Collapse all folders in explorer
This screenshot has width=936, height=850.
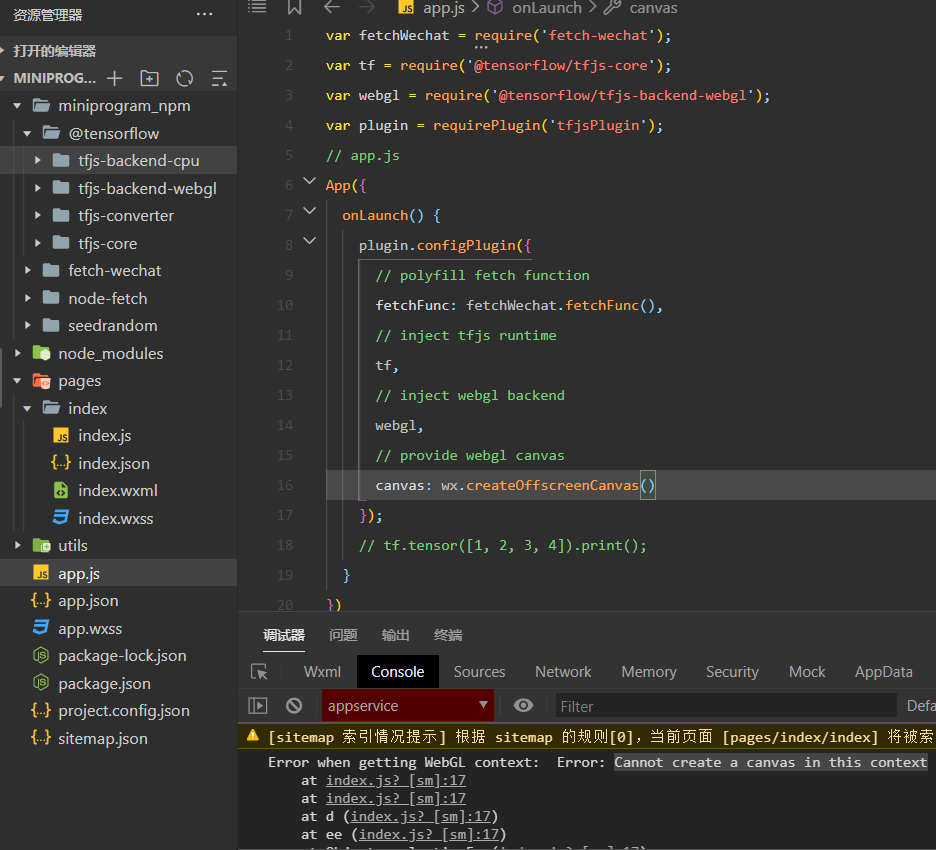click(219, 78)
